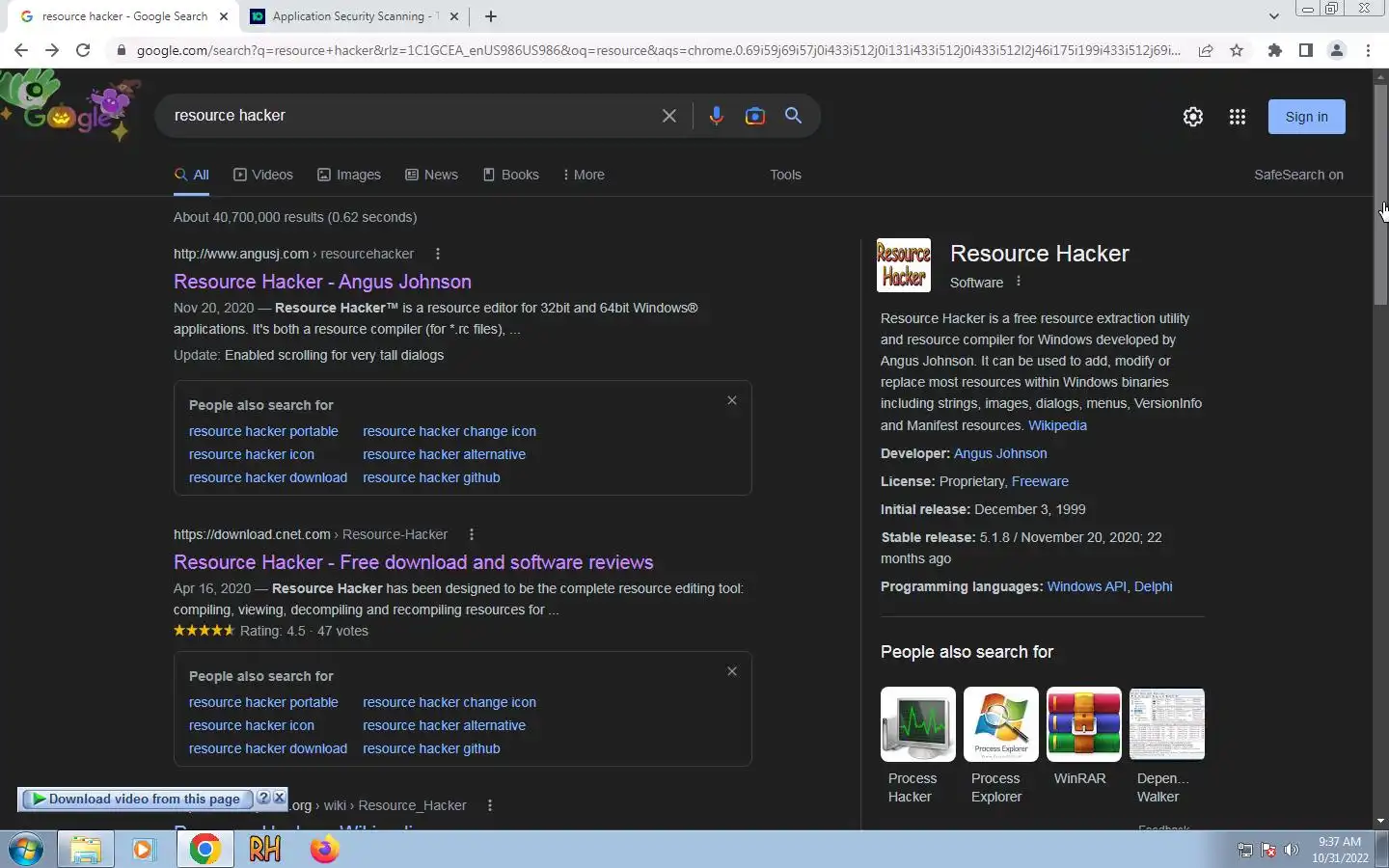Screen dimensions: 1389x868
Task: Open Resource Hacker CNET download result
Action: (413, 562)
